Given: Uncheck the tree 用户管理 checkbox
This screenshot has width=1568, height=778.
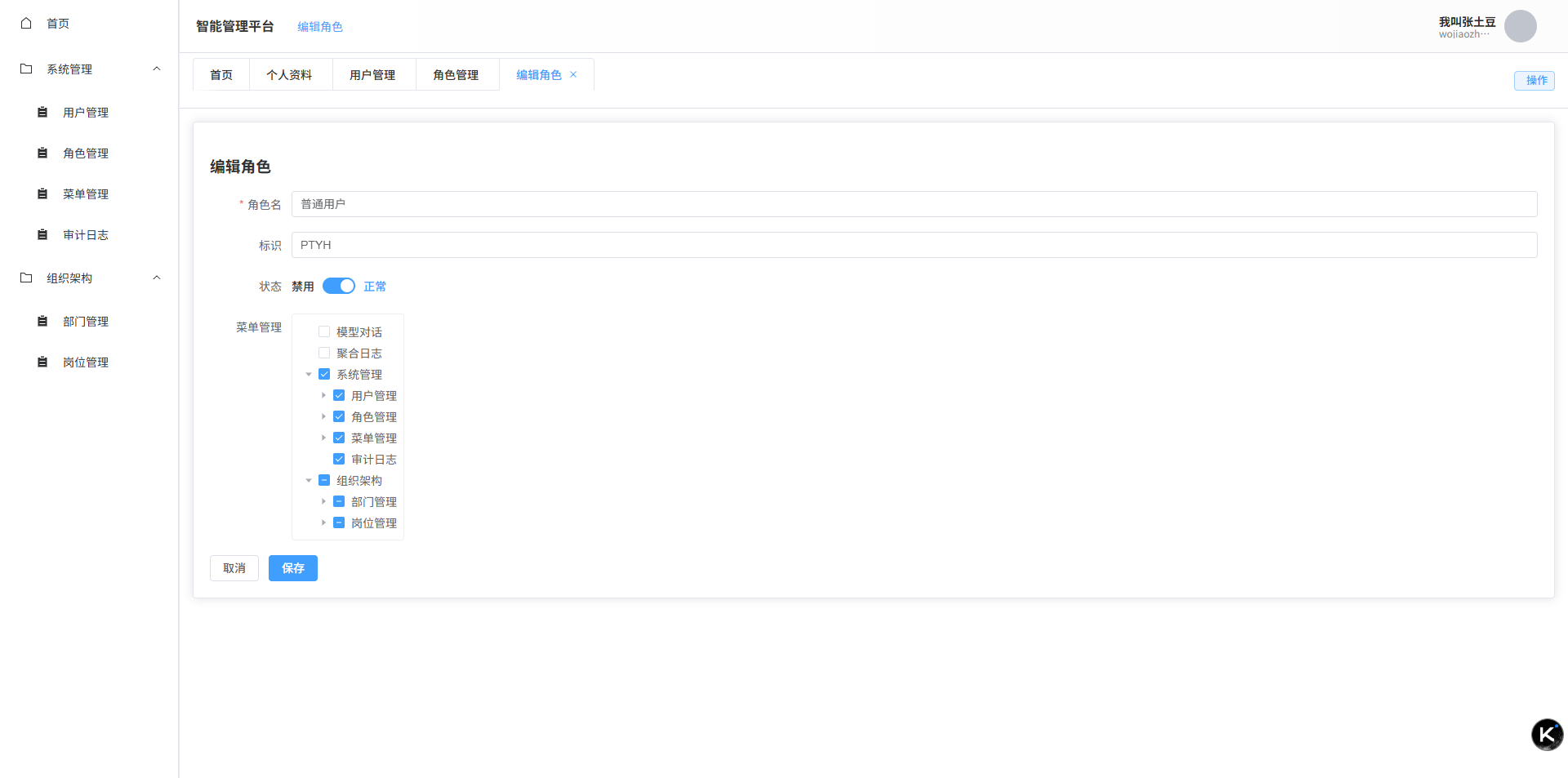Looking at the screenshot, I should tap(339, 395).
